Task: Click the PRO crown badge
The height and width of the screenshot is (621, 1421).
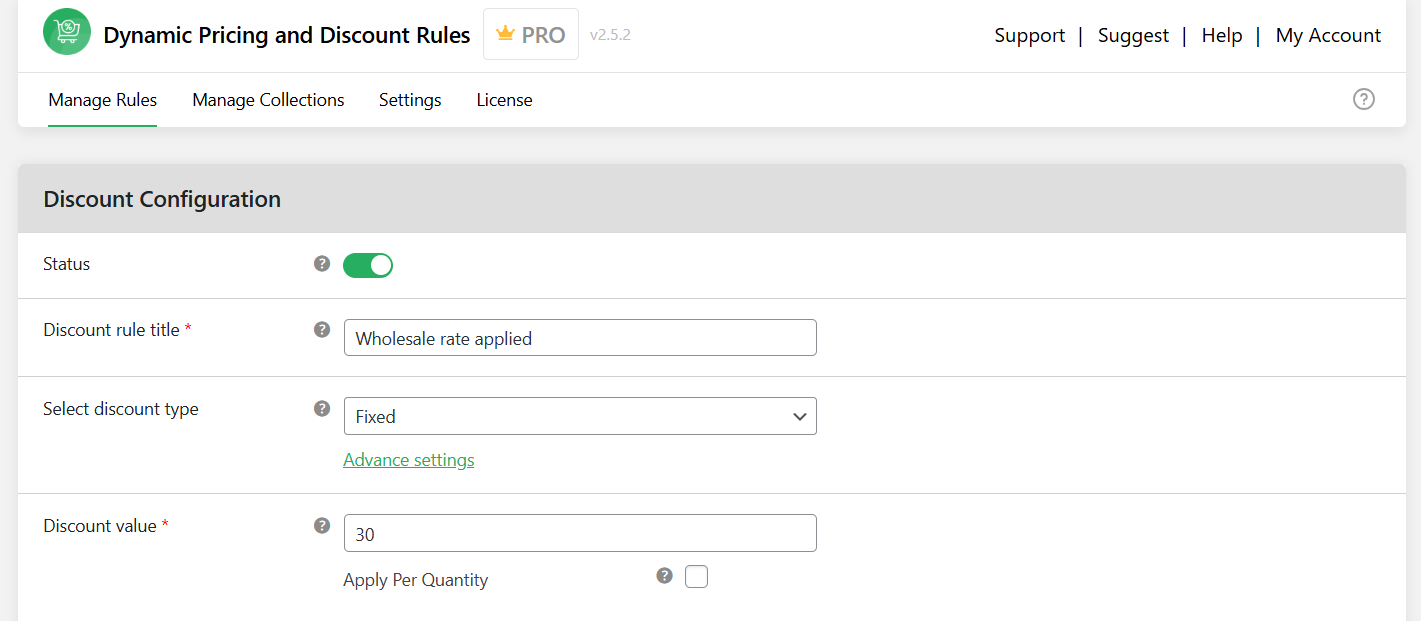Action: click(530, 33)
